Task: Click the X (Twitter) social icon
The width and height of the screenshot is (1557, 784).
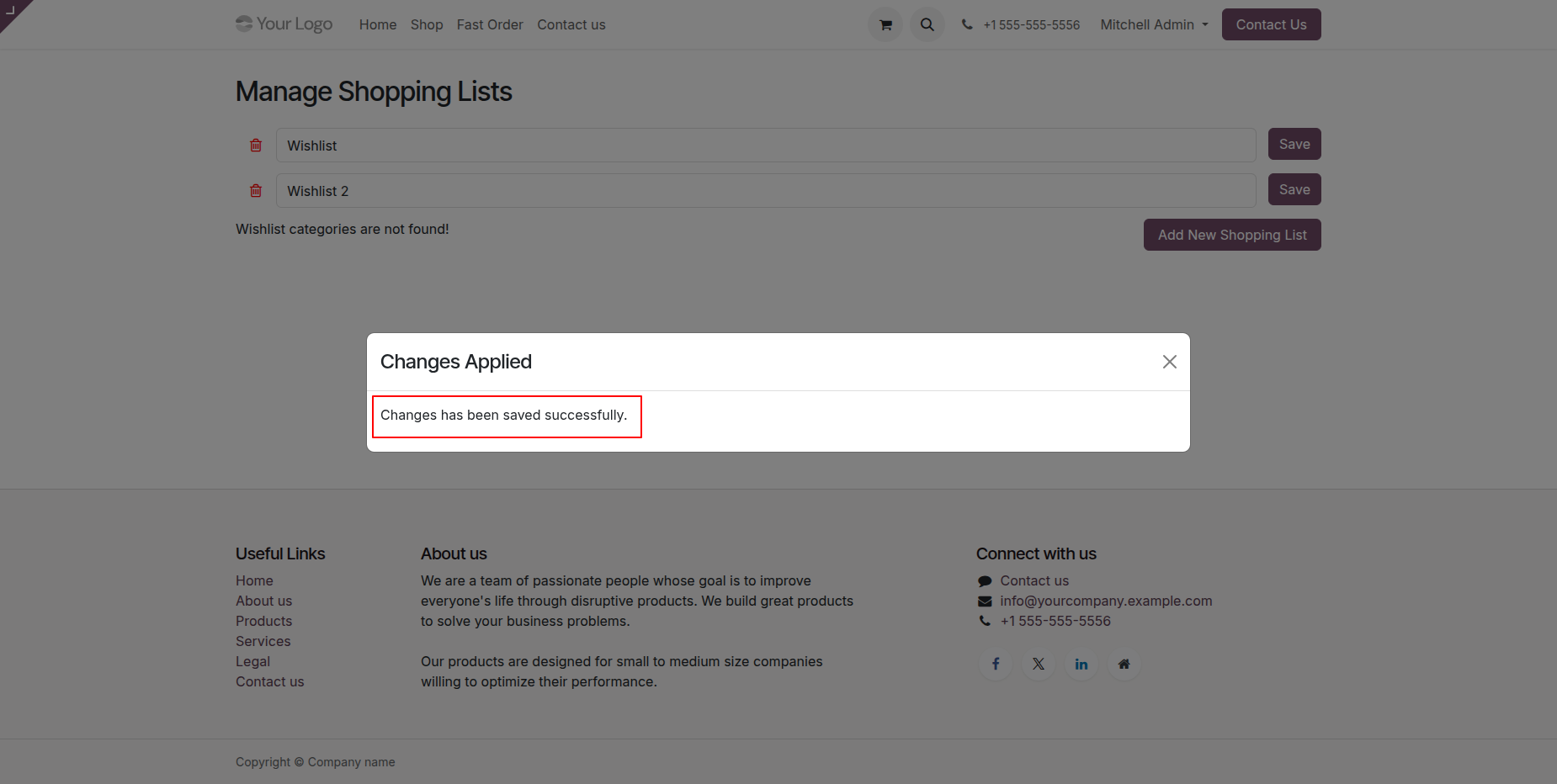Action: click(x=1039, y=665)
